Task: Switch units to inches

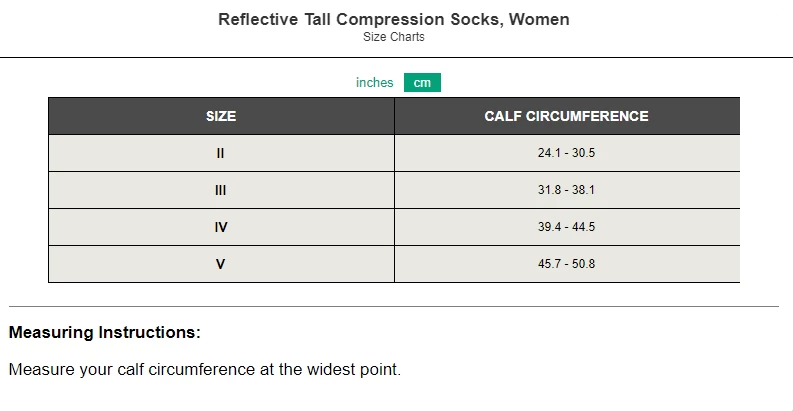Action: (374, 83)
